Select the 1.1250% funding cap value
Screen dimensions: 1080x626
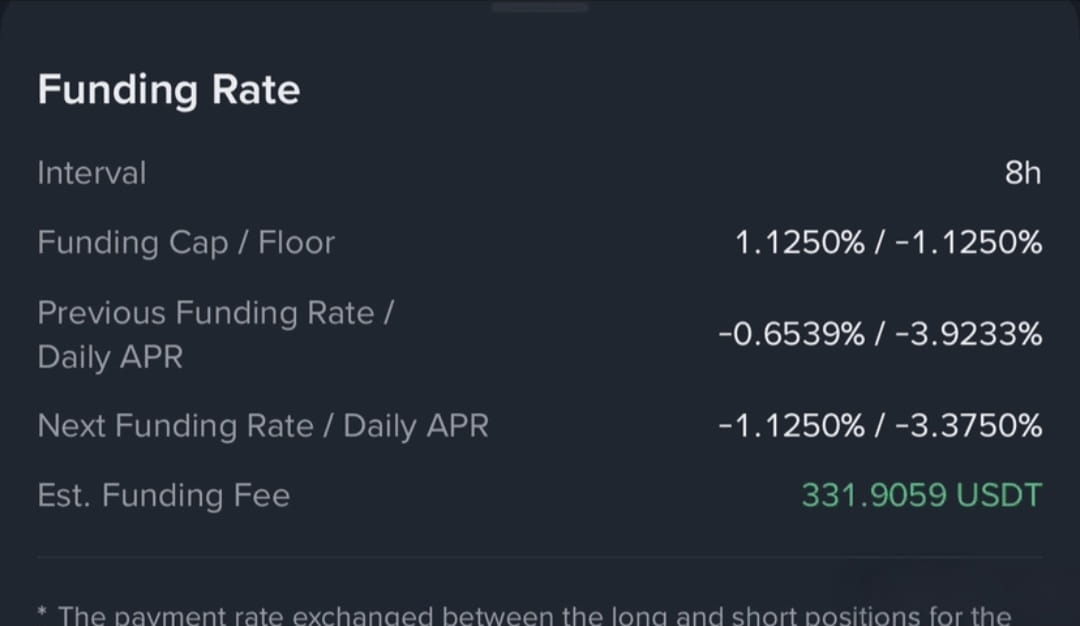click(x=800, y=243)
